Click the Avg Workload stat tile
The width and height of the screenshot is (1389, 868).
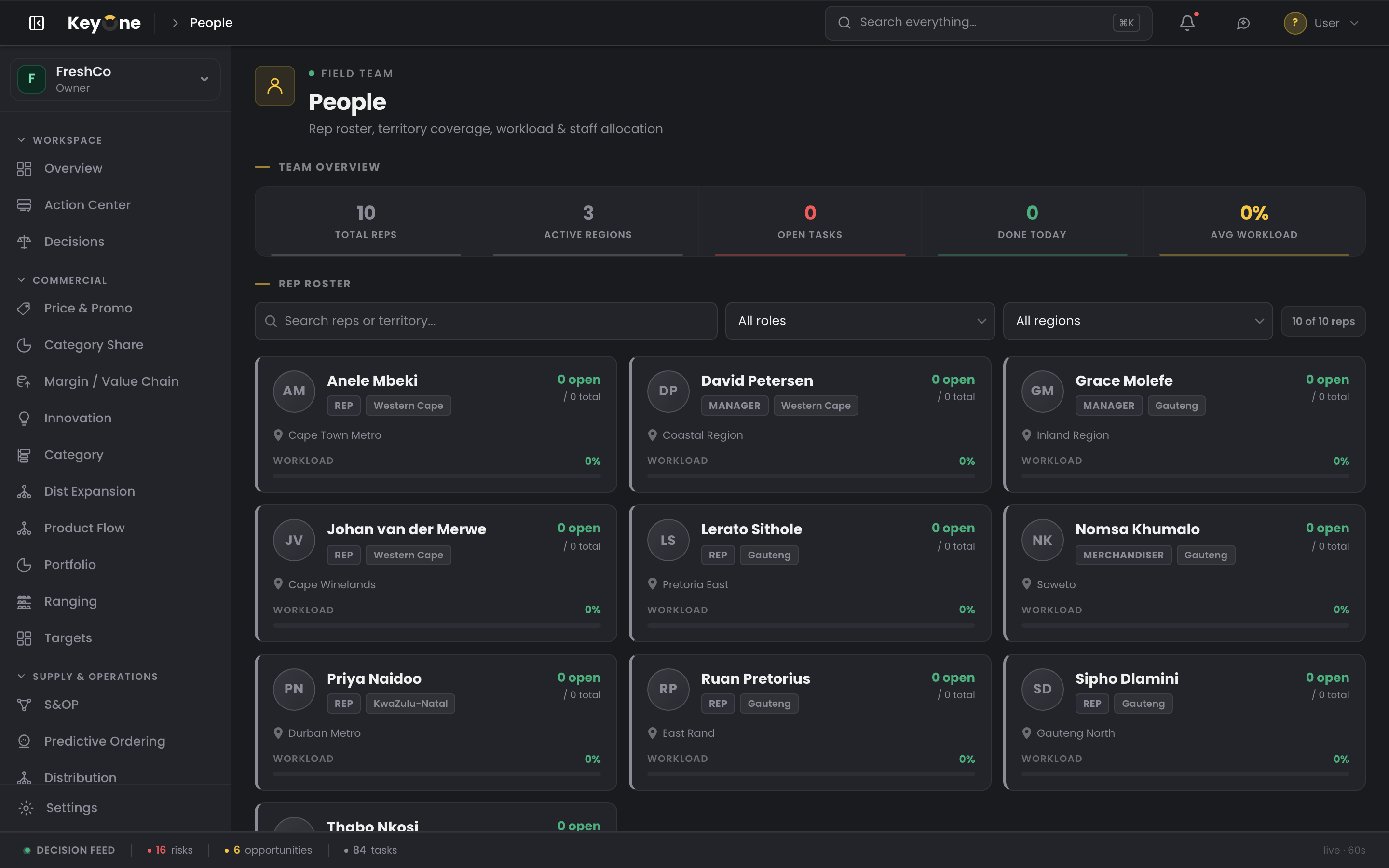click(1254, 221)
